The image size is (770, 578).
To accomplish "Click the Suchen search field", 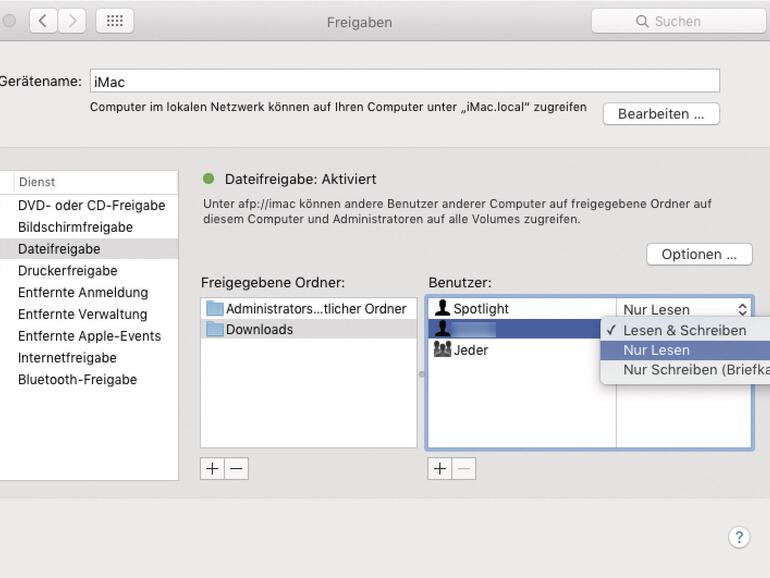I will coord(680,21).
